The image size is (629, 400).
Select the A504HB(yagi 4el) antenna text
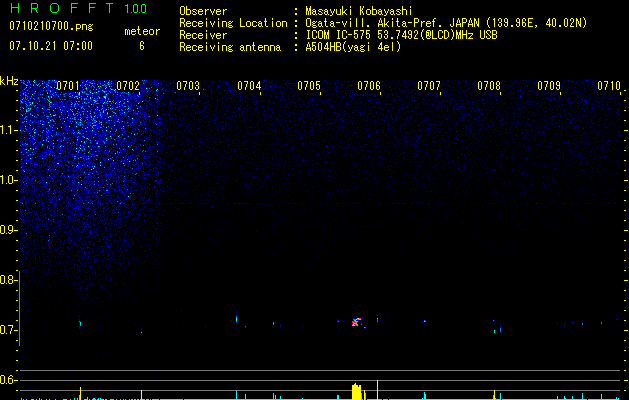(x=353, y=47)
